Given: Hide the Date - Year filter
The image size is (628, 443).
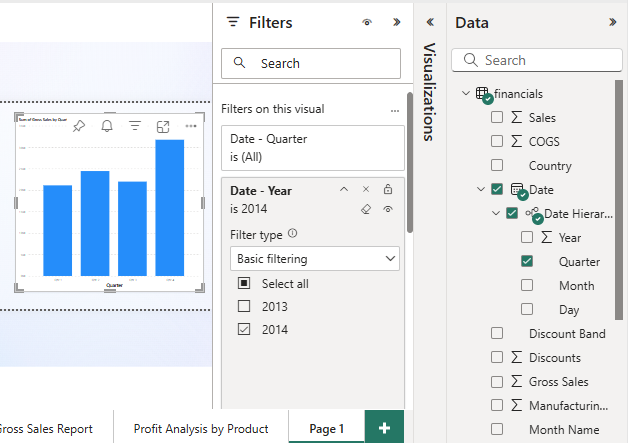Looking at the screenshot, I should [388, 209].
